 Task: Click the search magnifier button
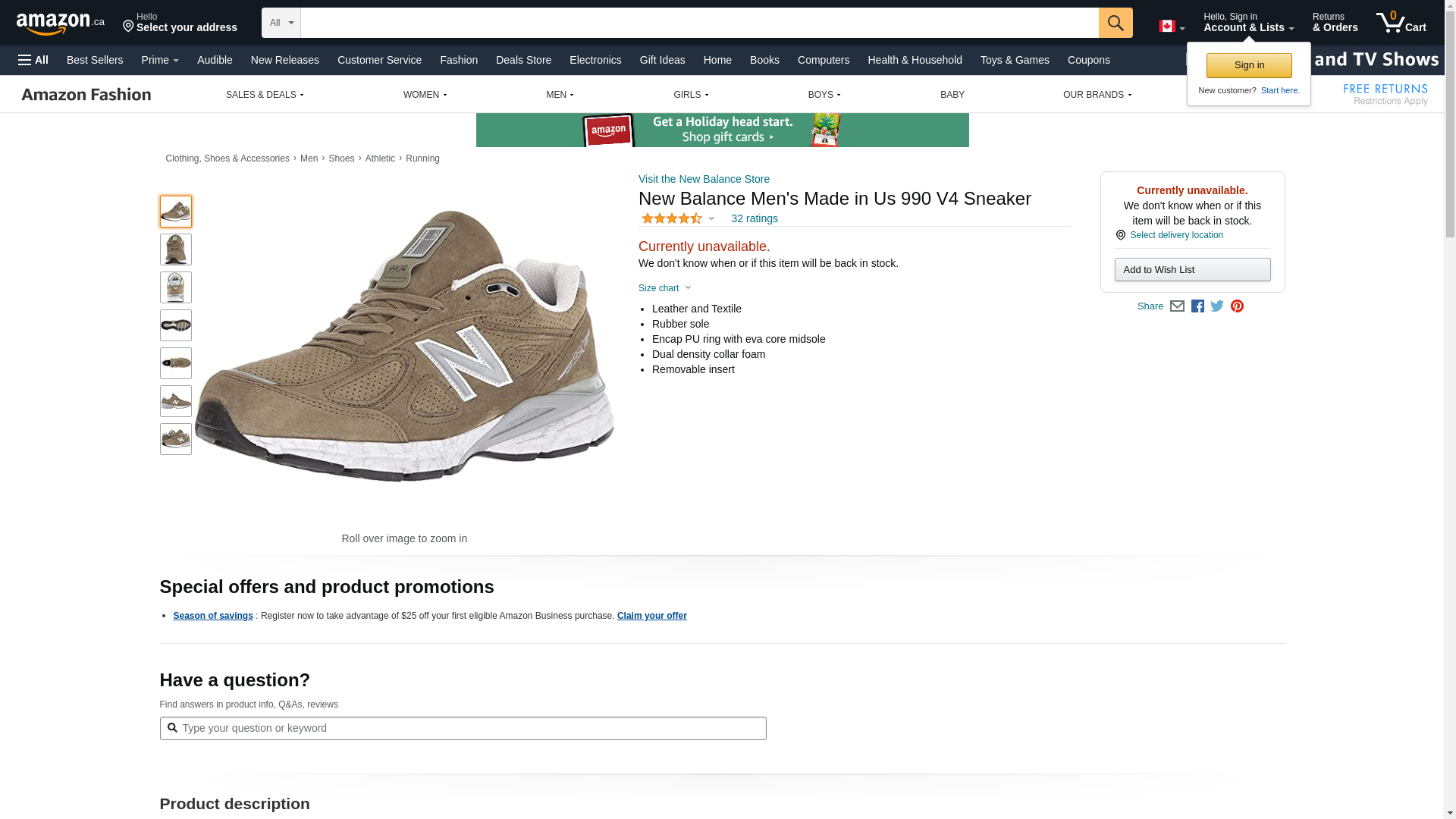(x=1115, y=23)
